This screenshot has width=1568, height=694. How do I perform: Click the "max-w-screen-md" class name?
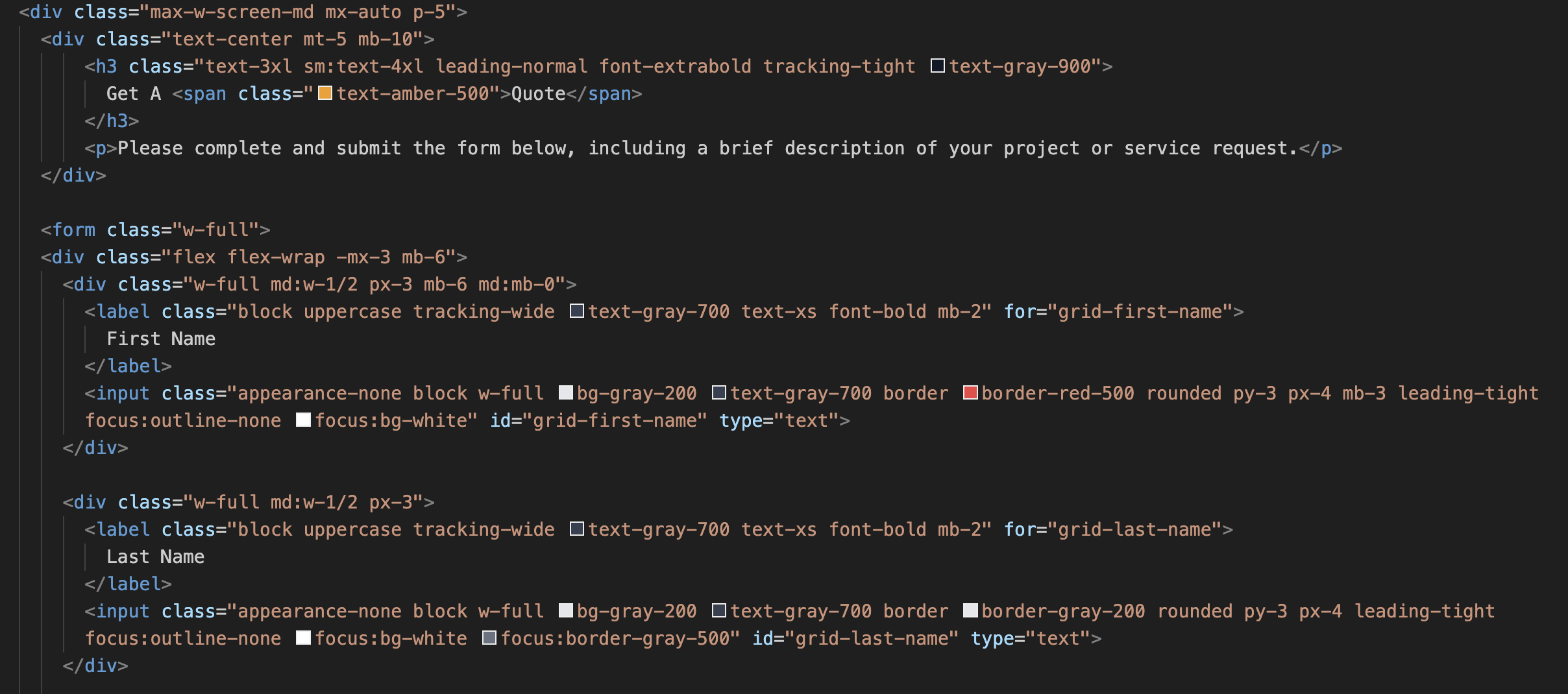(x=232, y=12)
